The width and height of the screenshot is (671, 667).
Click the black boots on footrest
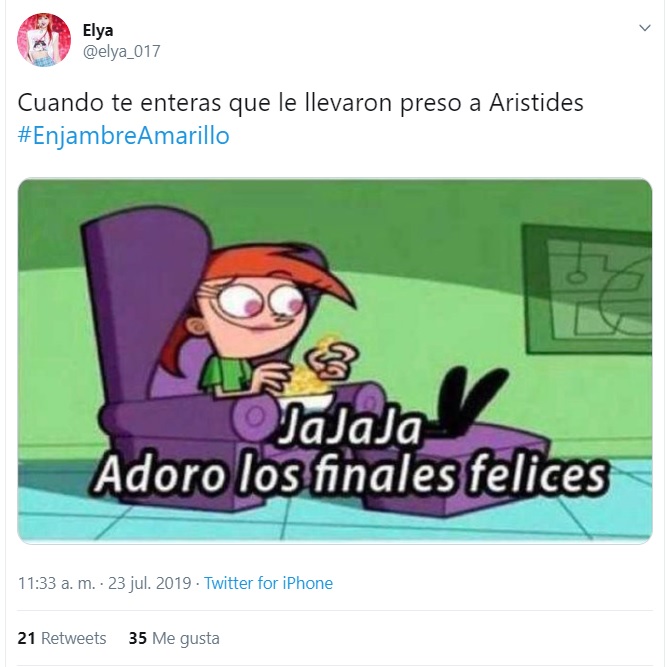[x=472, y=401]
